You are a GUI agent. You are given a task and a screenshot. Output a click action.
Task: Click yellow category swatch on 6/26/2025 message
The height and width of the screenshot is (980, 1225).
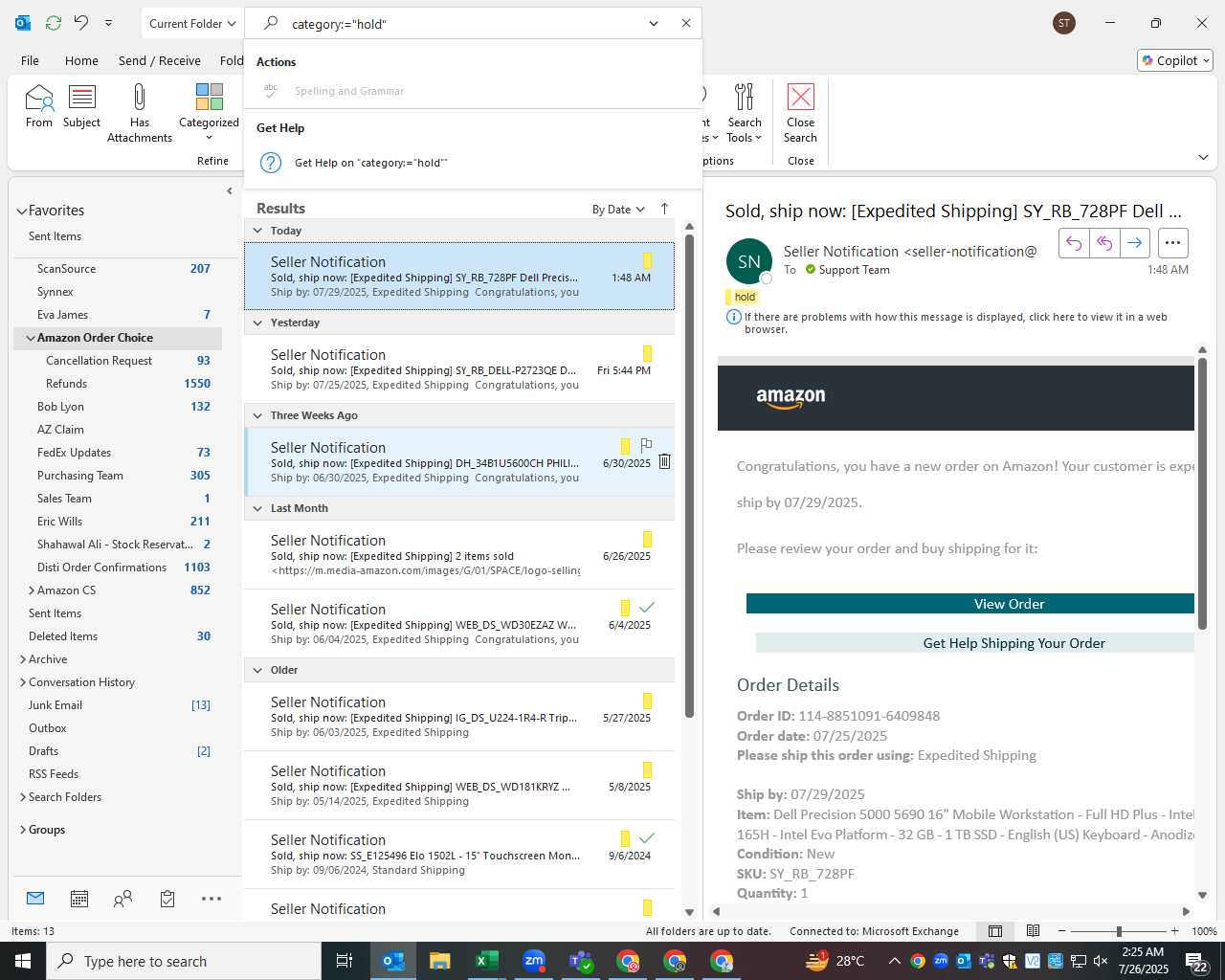[647, 539]
